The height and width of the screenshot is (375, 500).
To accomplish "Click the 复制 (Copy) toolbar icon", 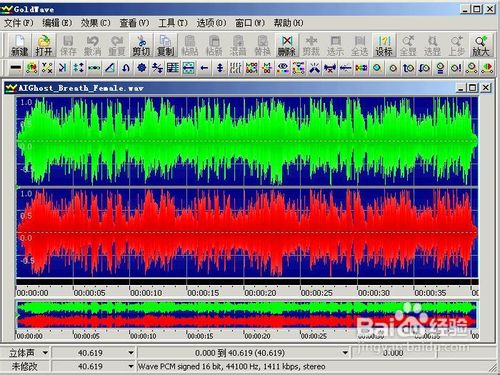I will [165, 45].
